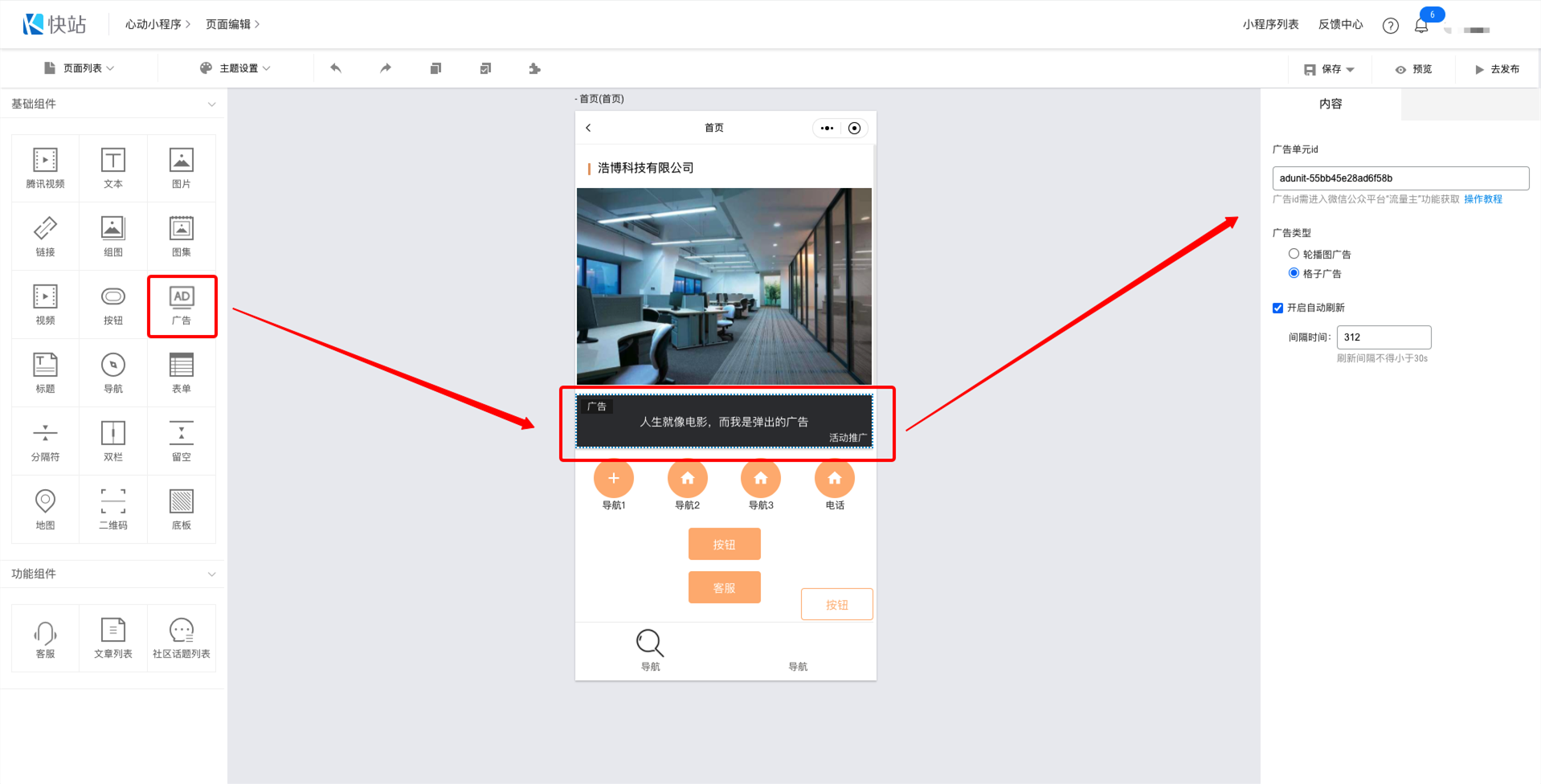The image size is (1541, 784).
Task: Click the help question mark icon
Action: pos(1390,26)
